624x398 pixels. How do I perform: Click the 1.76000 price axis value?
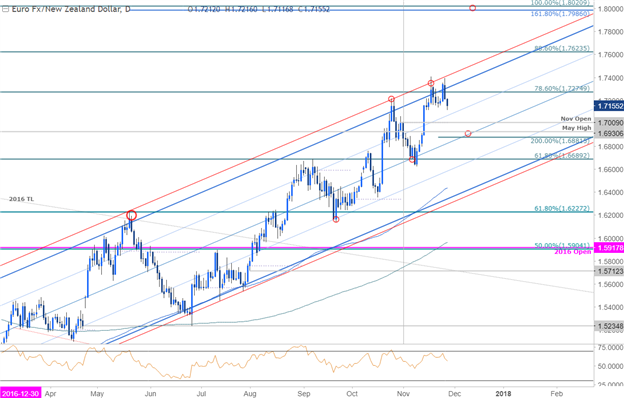(609, 55)
